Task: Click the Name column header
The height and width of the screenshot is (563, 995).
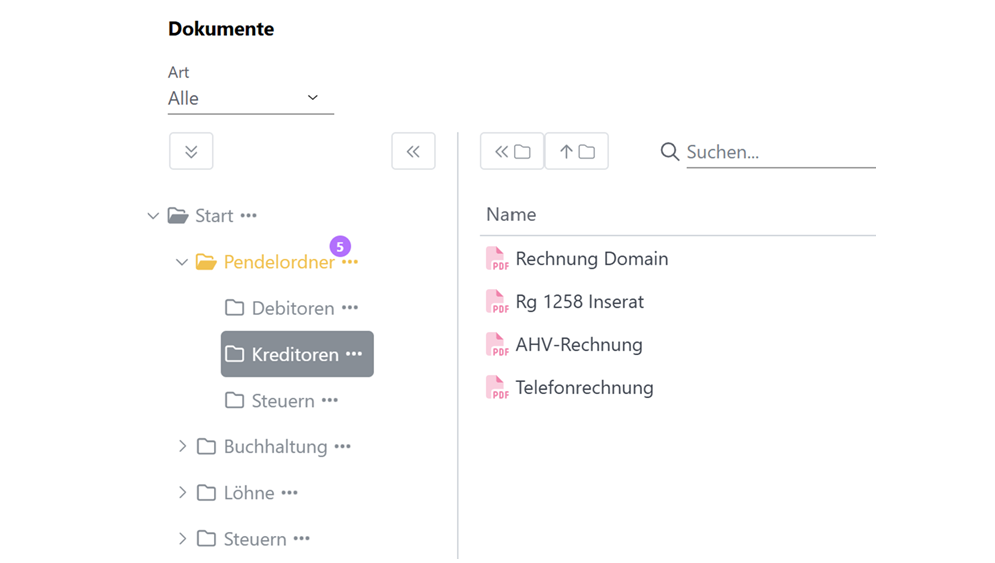Action: [x=511, y=214]
